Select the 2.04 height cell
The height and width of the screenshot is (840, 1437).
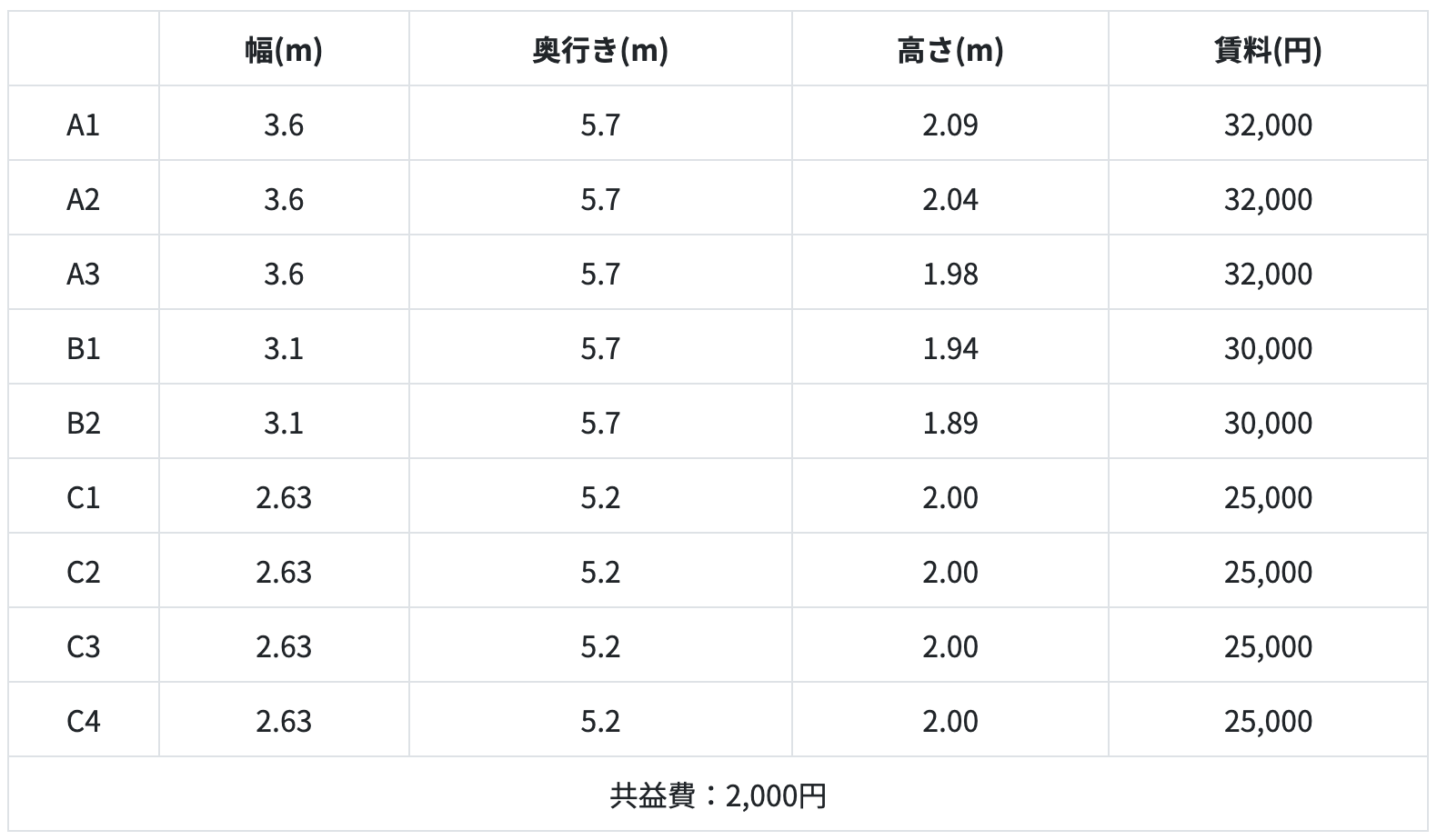[x=950, y=199]
